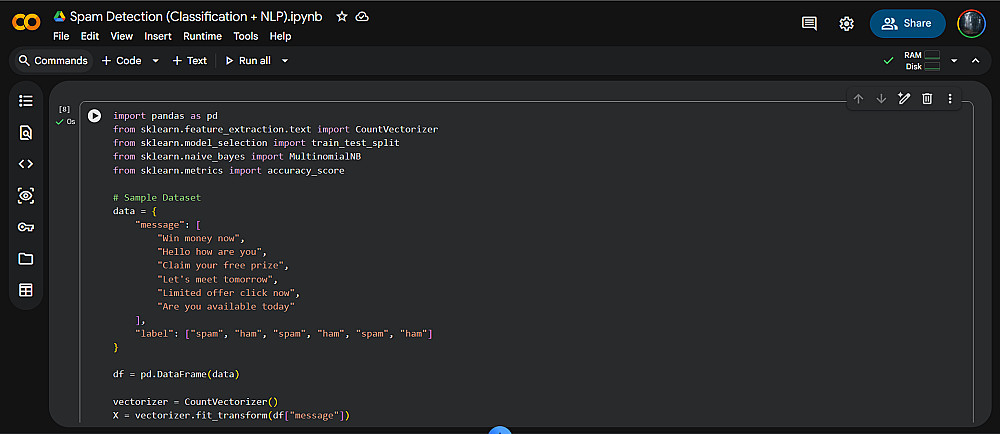
Task: Star this notebook
Action: click(x=342, y=17)
